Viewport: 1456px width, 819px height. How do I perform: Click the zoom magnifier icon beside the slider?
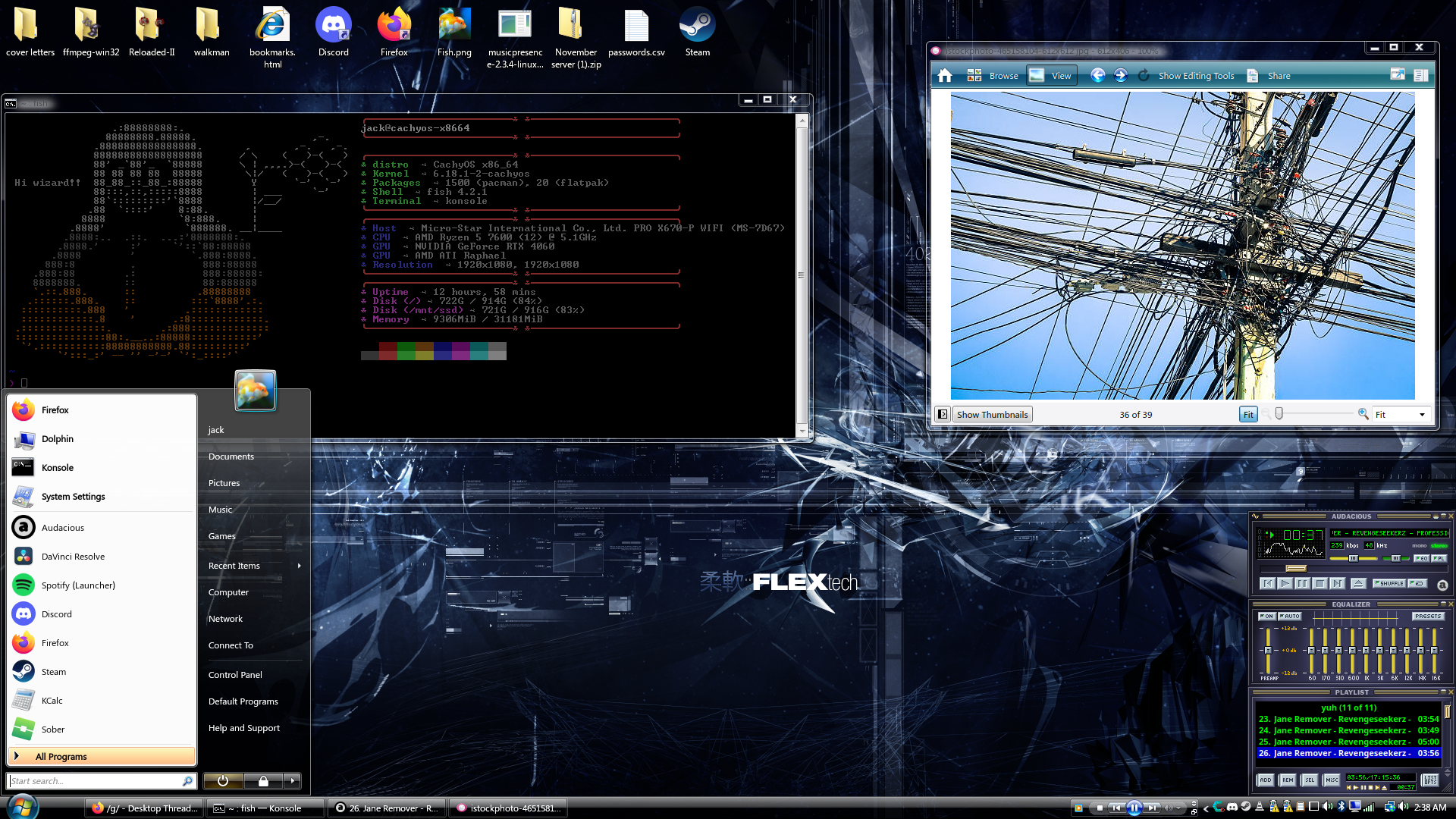[1363, 414]
